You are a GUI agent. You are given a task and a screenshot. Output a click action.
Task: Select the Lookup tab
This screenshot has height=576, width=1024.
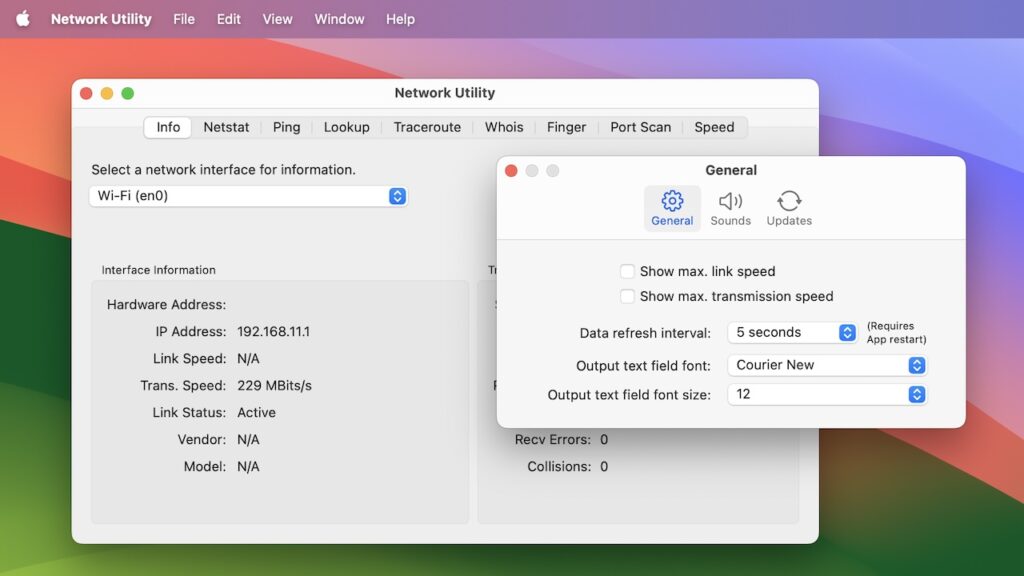point(347,127)
